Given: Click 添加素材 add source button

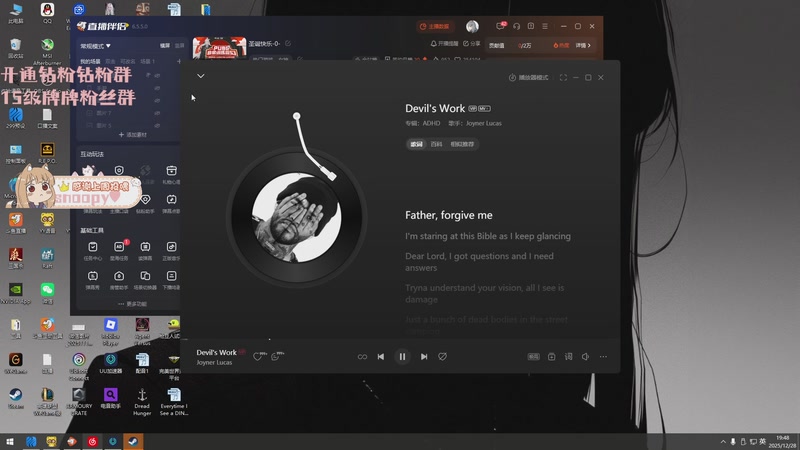Looking at the screenshot, I should [x=133, y=135].
